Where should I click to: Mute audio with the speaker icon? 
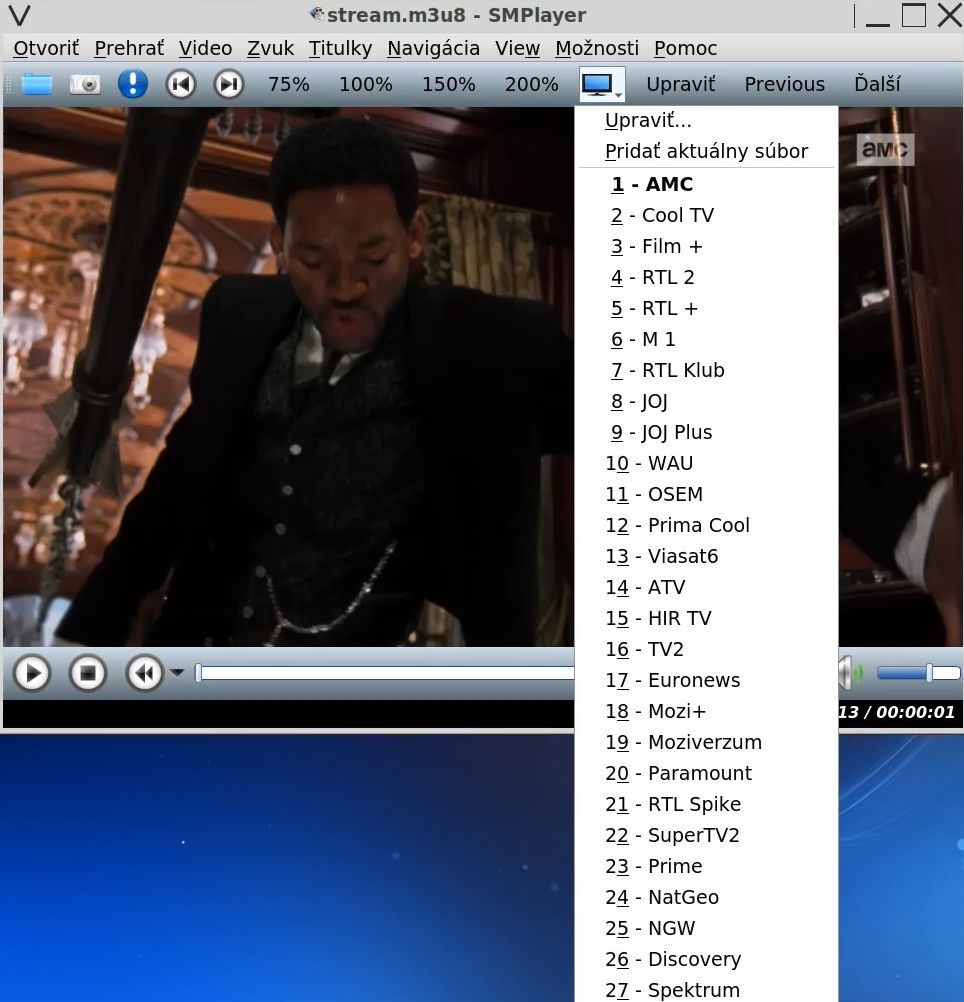coord(850,673)
